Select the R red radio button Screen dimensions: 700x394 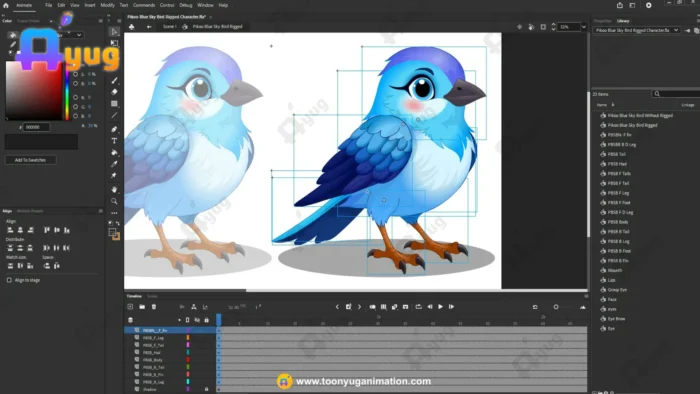[75, 97]
